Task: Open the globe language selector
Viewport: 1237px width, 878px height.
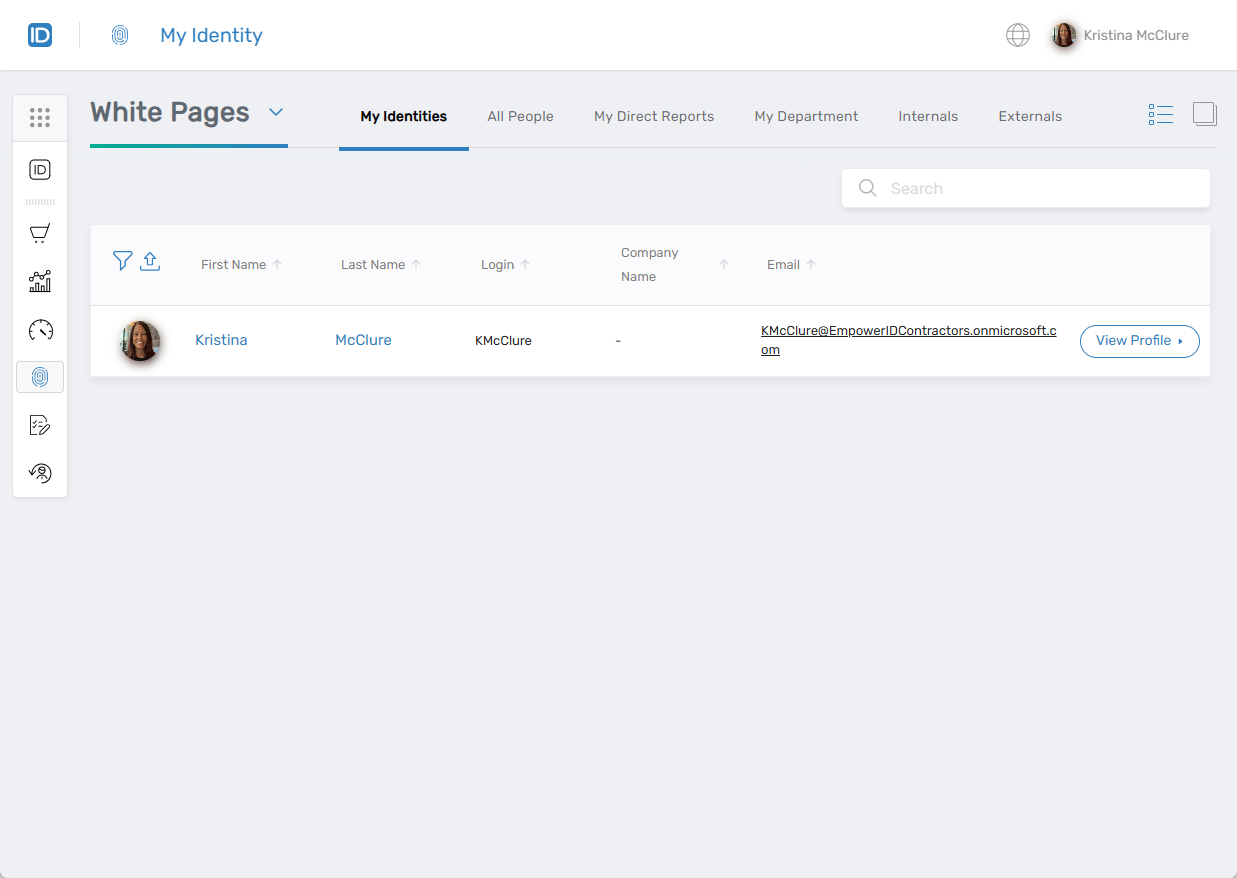Action: tap(1017, 34)
